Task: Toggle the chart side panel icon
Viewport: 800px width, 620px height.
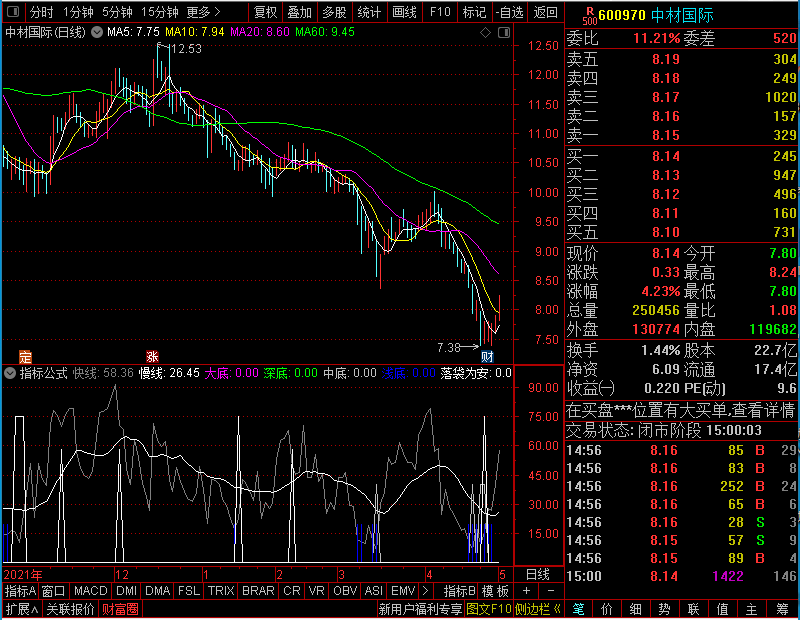Action: click(504, 33)
